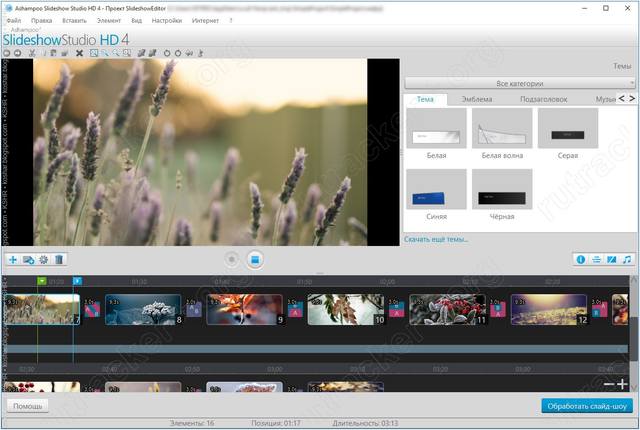
Task: Click the Обработать слайд-шоу button
Action: click(x=587, y=406)
